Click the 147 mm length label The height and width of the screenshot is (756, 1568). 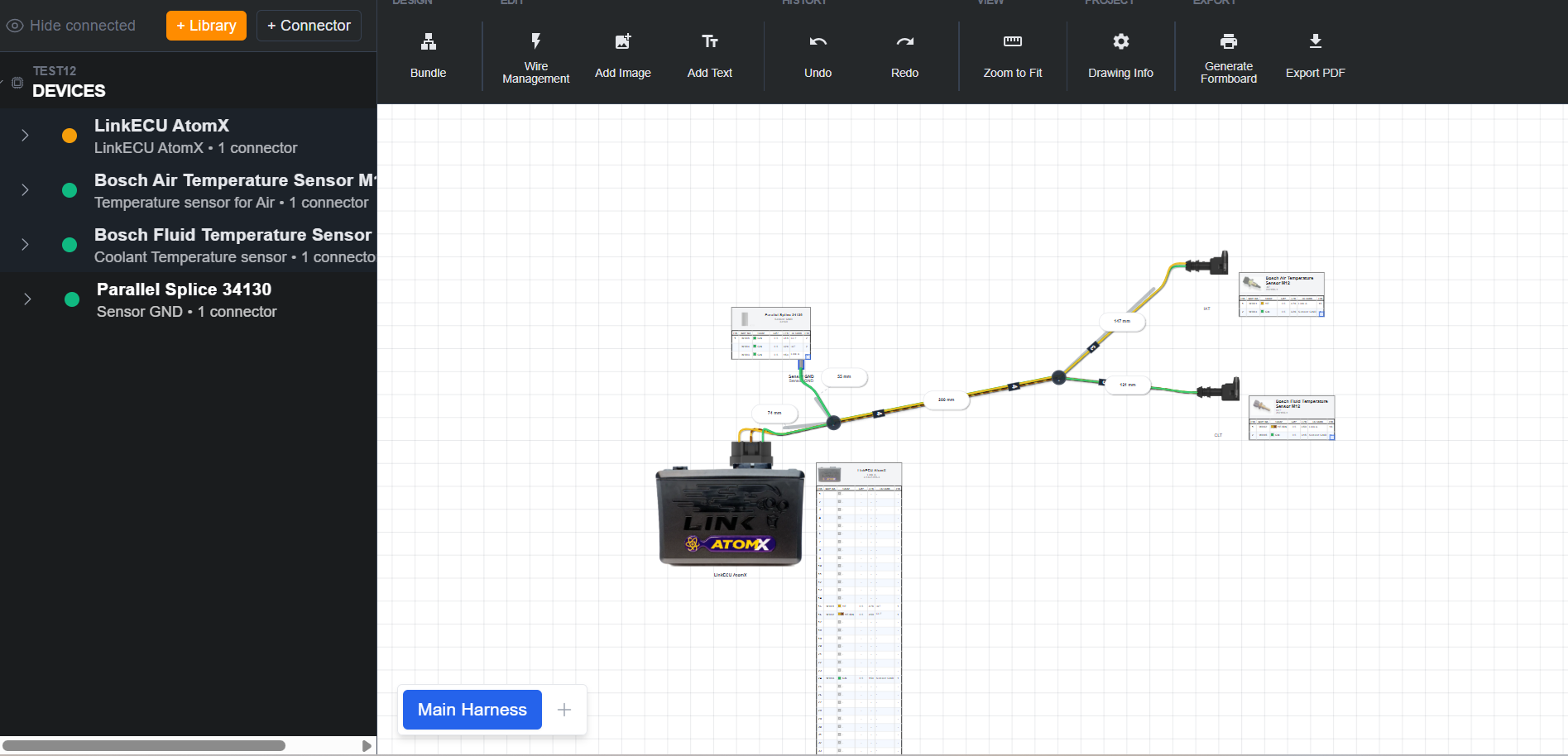(1122, 321)
